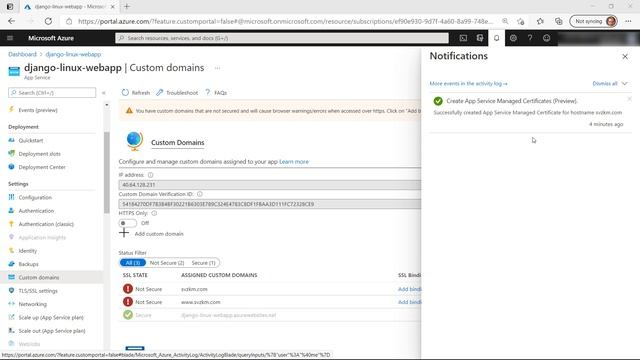The image size is (640, 360).
Task: Open TLS/SSL settings in the sidebar
Action: coord(38,291)
